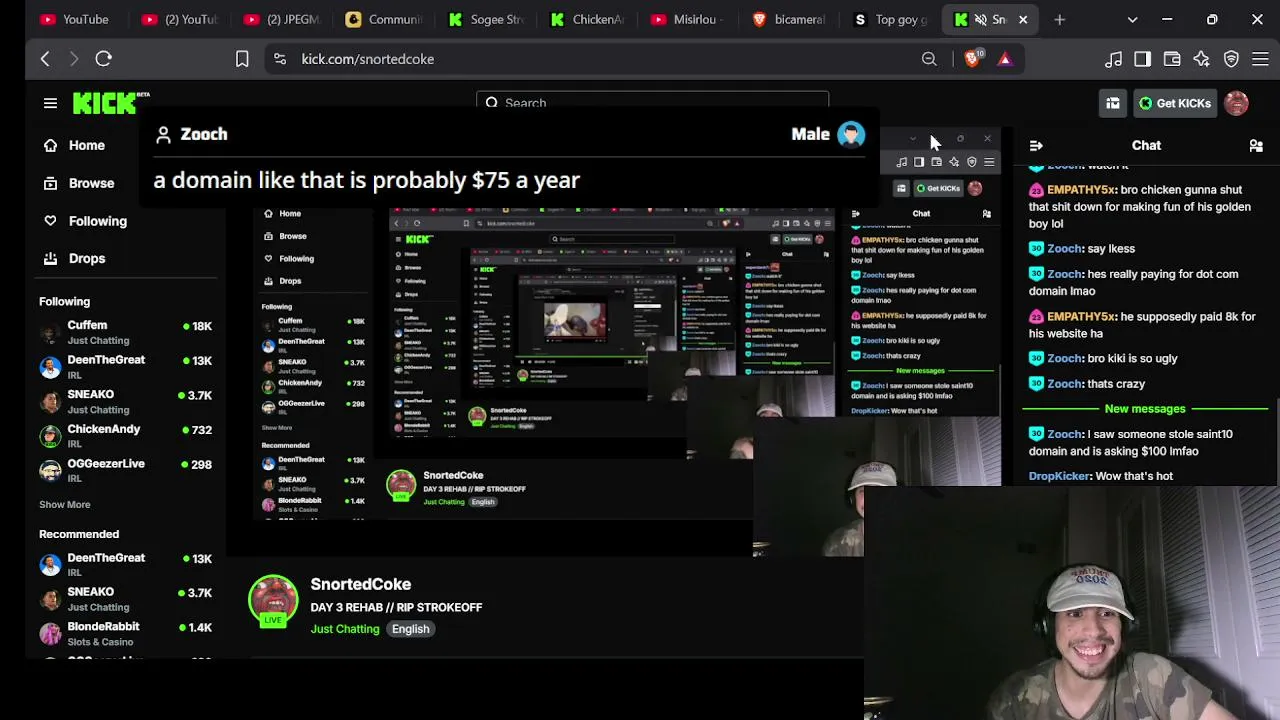Screen dimensions: 1280x720
Task: Go back to the previous page
Action: click(45, 59)
